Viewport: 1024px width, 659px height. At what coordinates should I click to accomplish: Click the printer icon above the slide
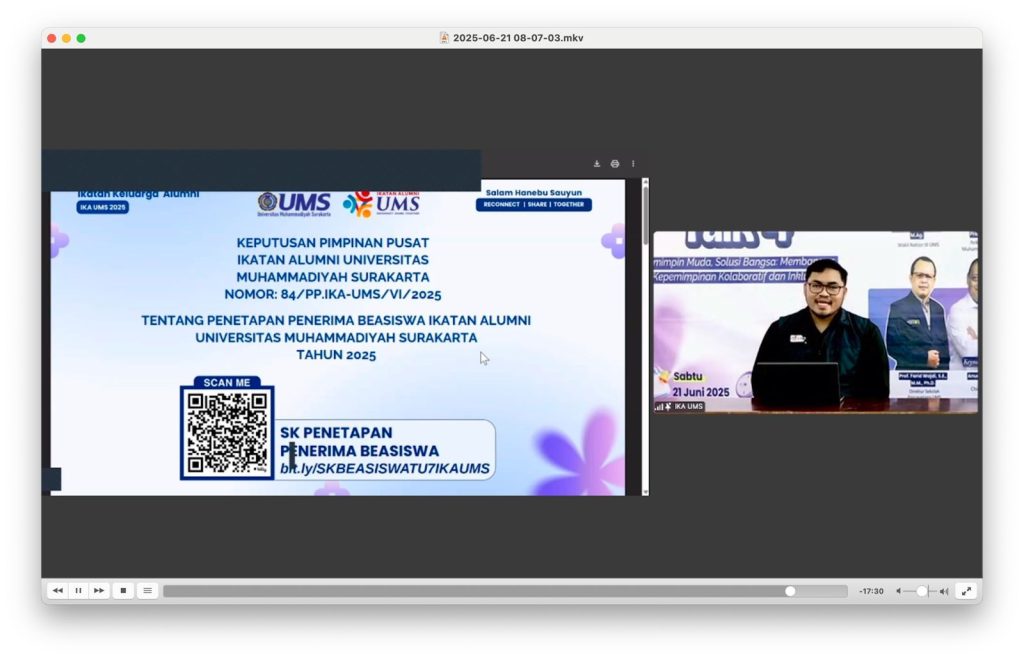pyautogui.click(x=615, y=164)
